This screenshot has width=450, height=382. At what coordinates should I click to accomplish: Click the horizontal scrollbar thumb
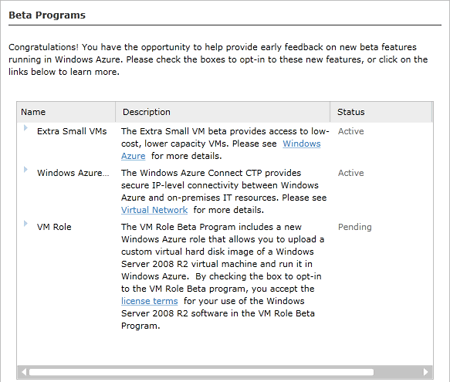(x=201, y=372)
